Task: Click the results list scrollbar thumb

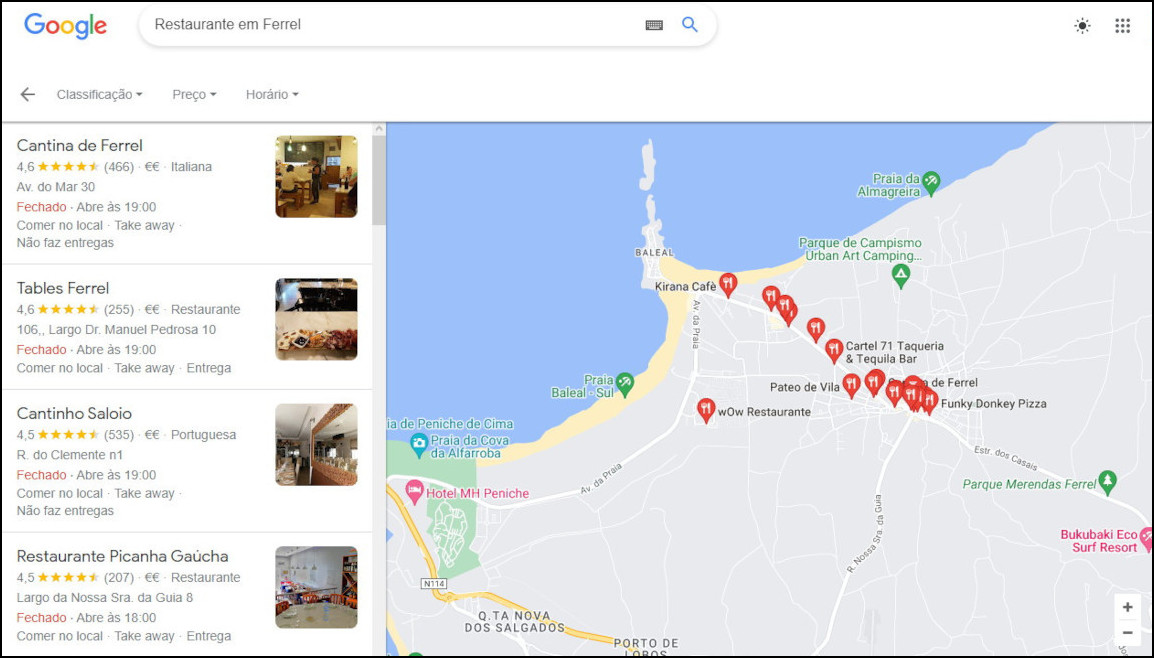Action: (378, 180)
